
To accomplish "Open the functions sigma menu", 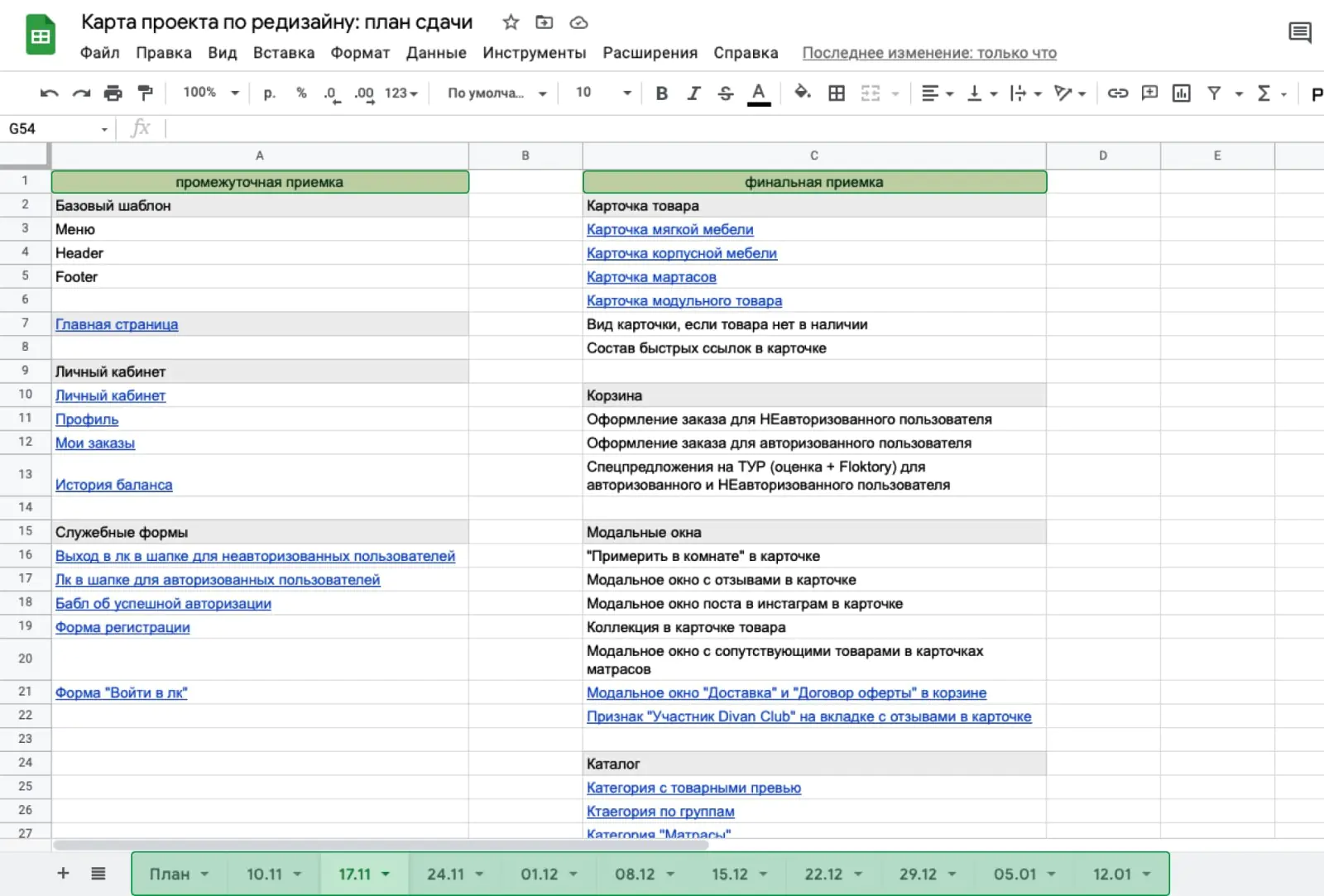I will [x=1264, y=93].
